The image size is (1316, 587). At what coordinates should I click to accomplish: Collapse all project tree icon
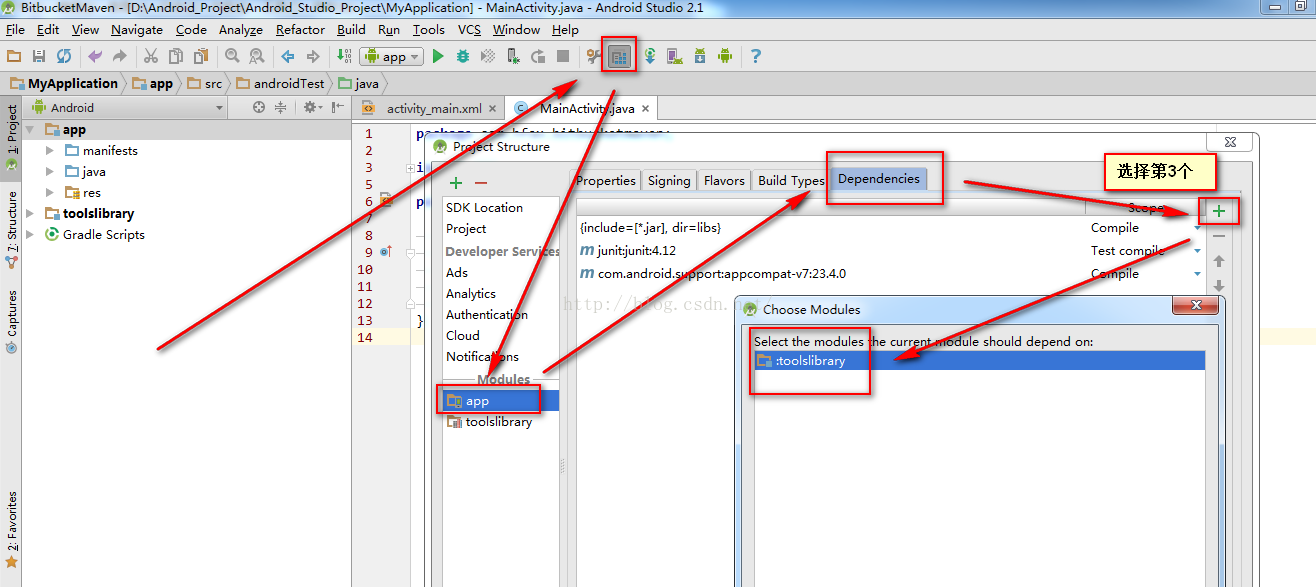(281, 107)
